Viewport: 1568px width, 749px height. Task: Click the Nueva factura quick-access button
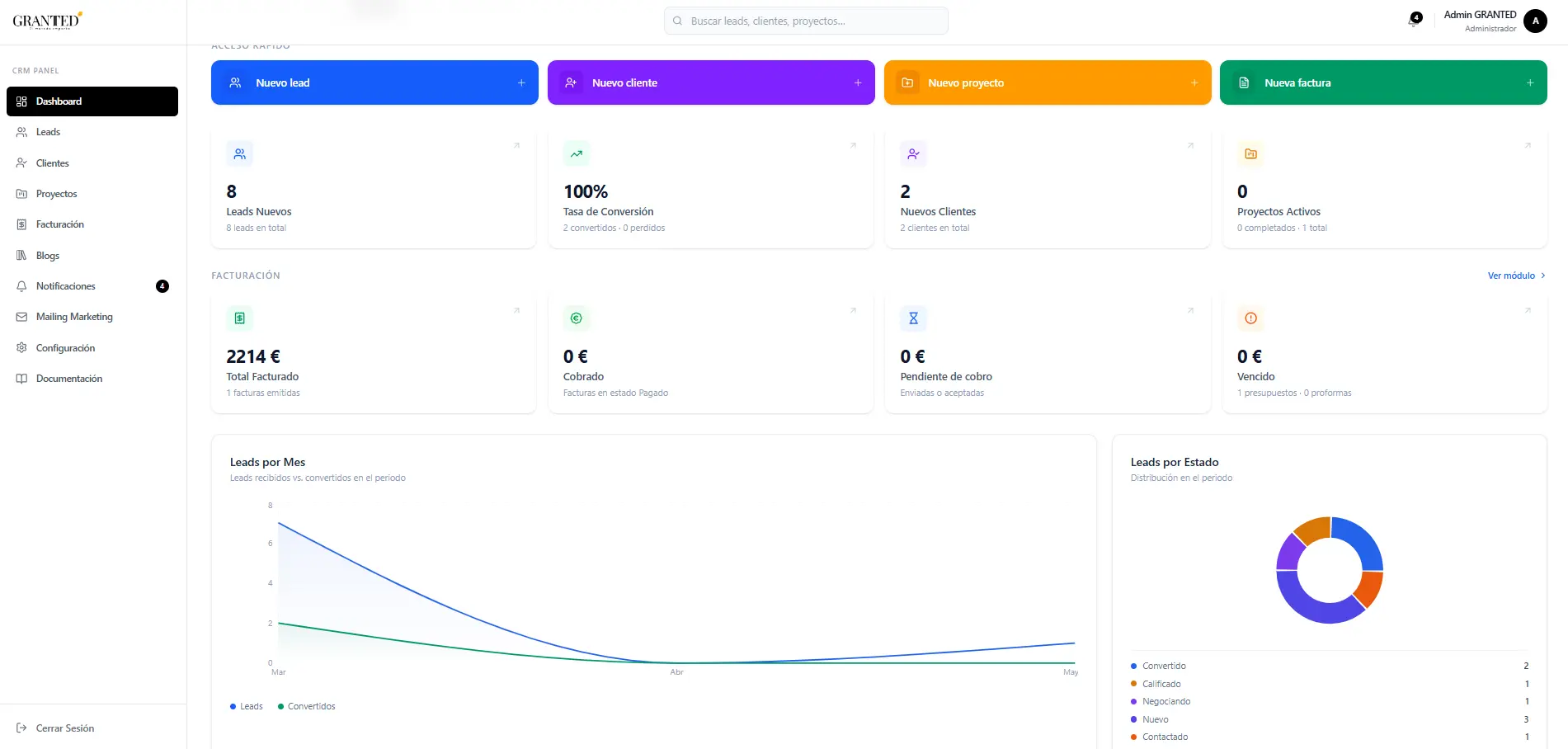tap(1383, 82)
